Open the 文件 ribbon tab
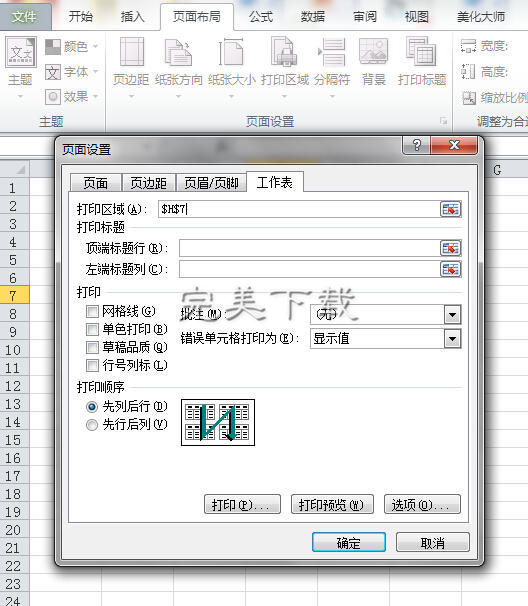The height and width of the screenshot is (606, 528). point(25,17)
